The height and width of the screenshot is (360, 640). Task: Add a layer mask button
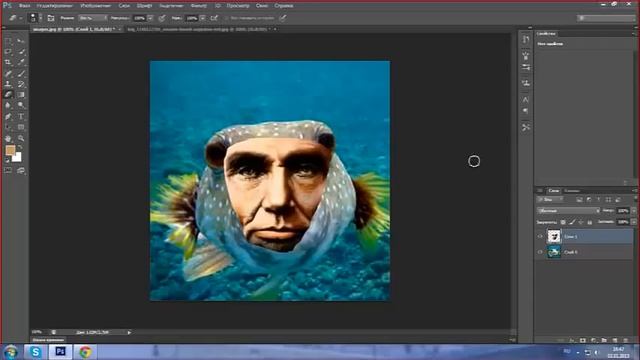(x=583, y=340)
